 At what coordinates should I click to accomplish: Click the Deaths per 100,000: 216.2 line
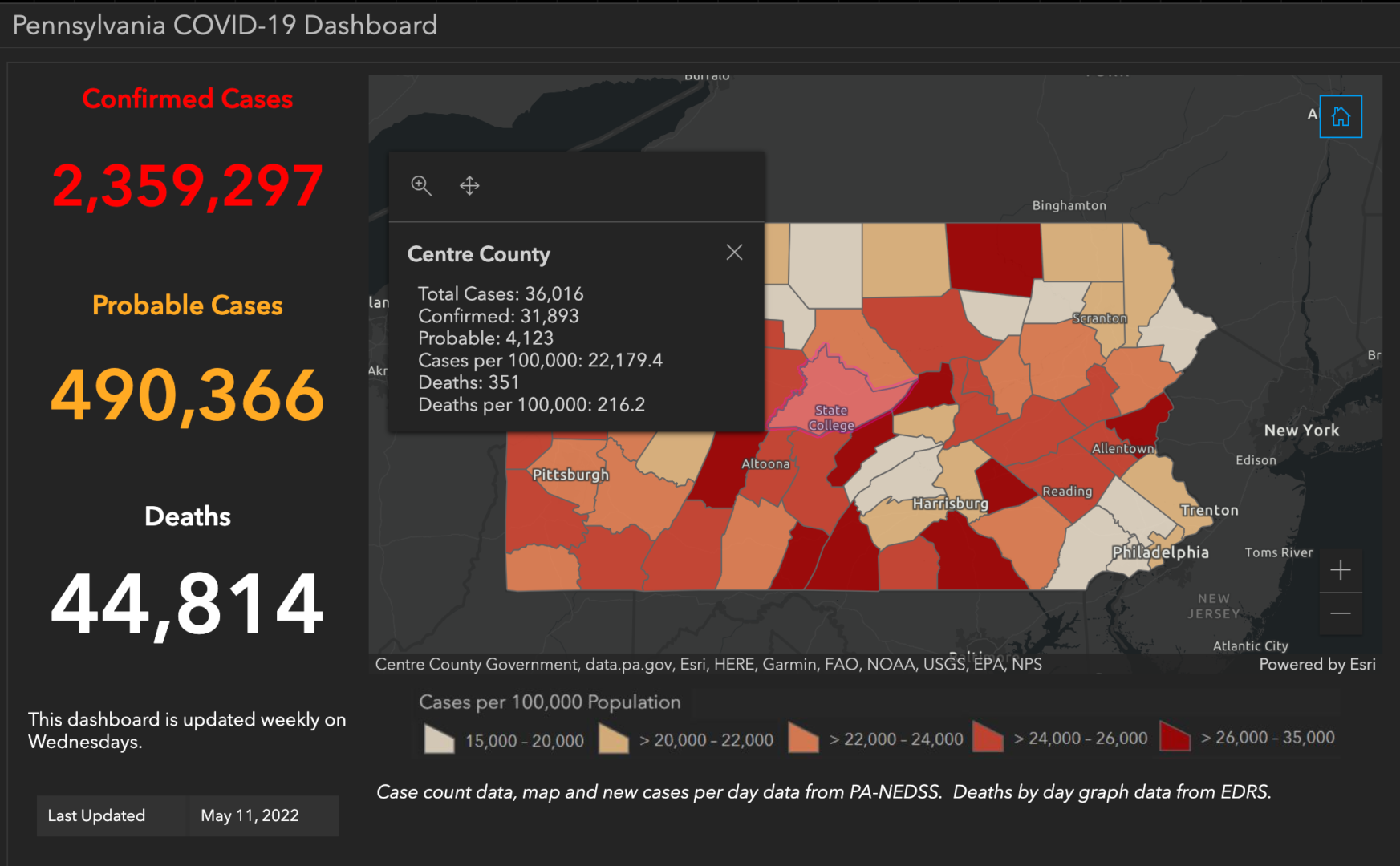click(531, 404)
